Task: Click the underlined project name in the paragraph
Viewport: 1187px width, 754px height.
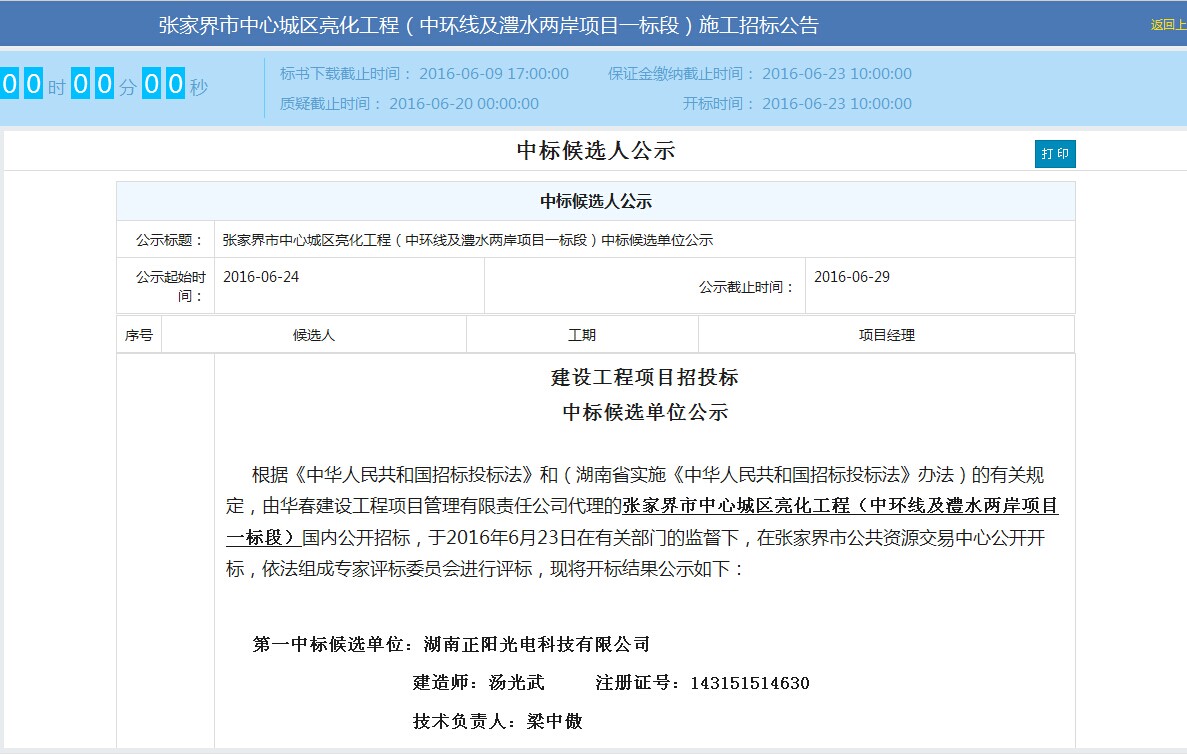Action: tap(840, 506)
